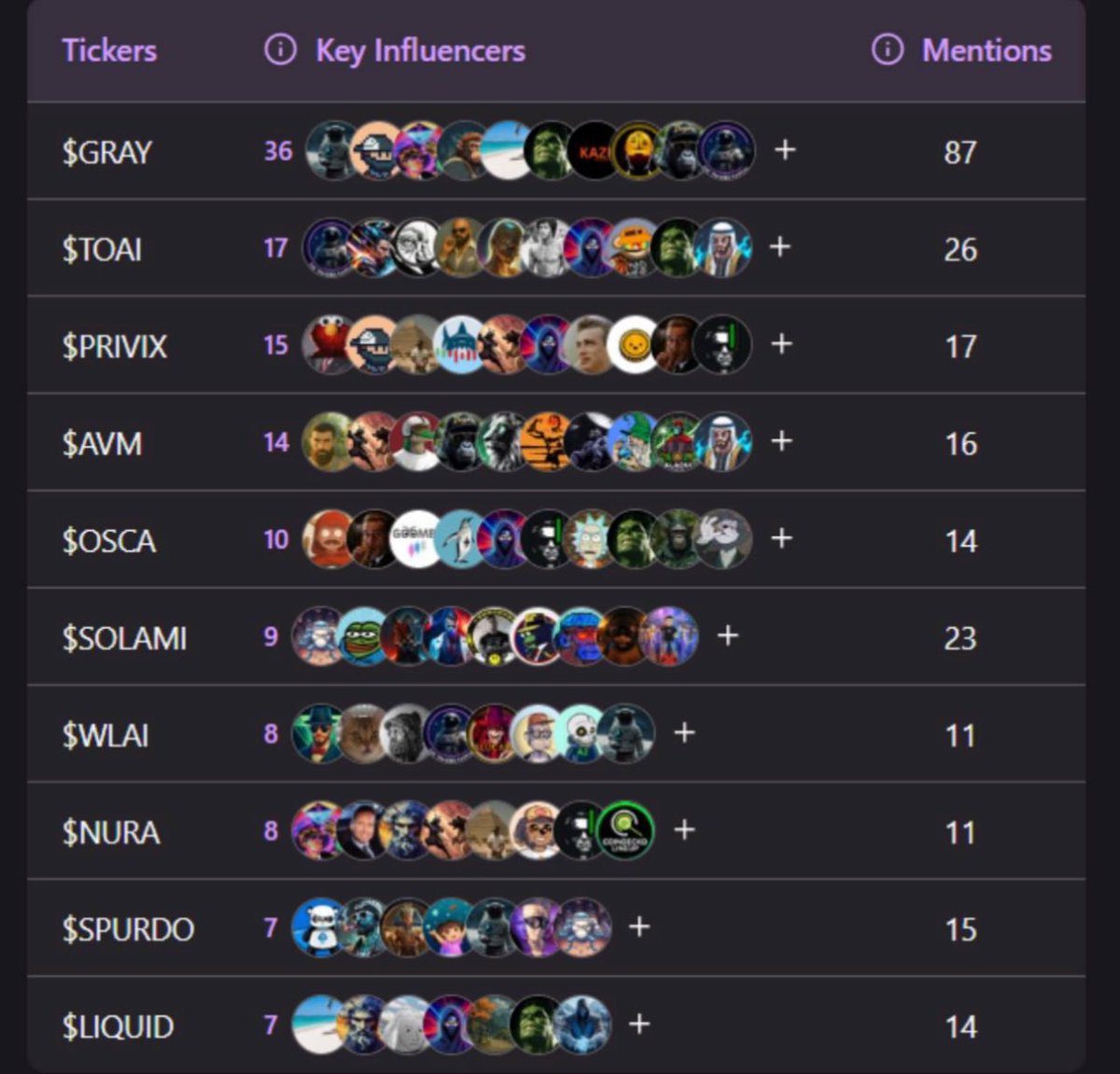Sort by the Mentions column header
The height and width of the screenshot is (1074, 1120).
[987, 50]
